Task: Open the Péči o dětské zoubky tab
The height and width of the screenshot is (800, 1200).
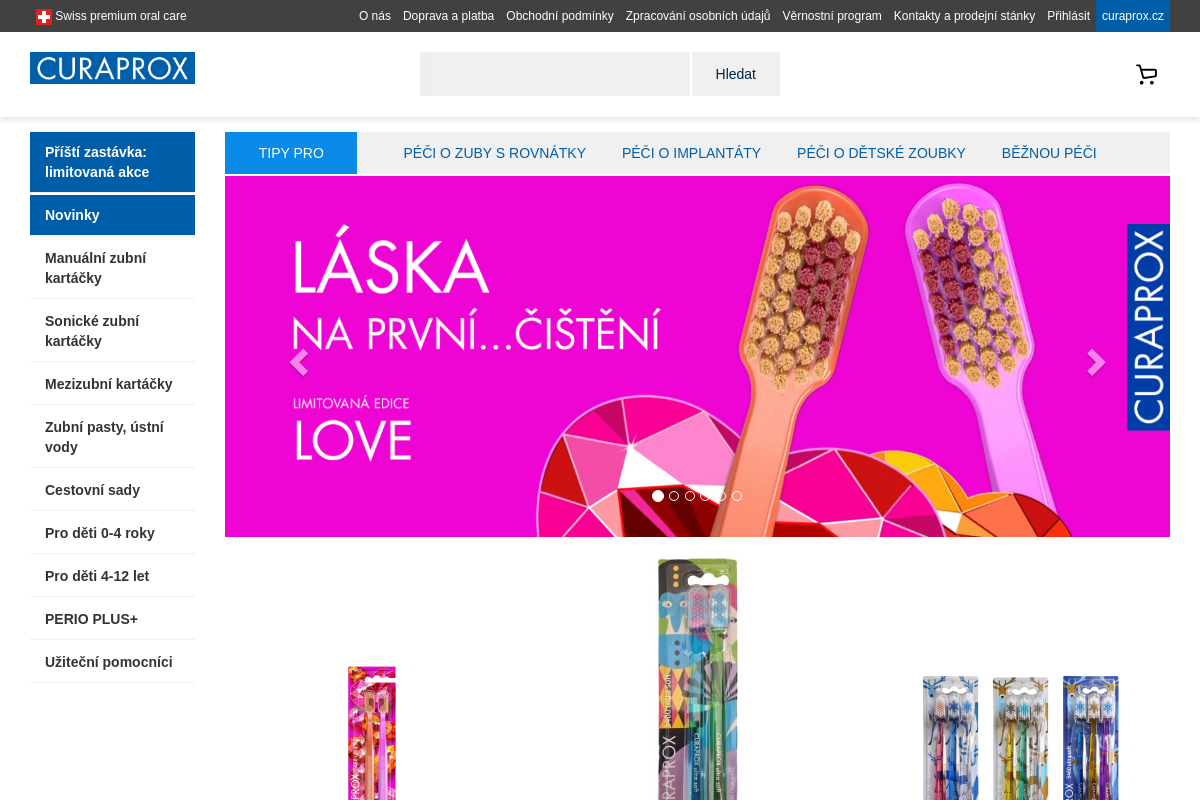Action: click(881, 153)
